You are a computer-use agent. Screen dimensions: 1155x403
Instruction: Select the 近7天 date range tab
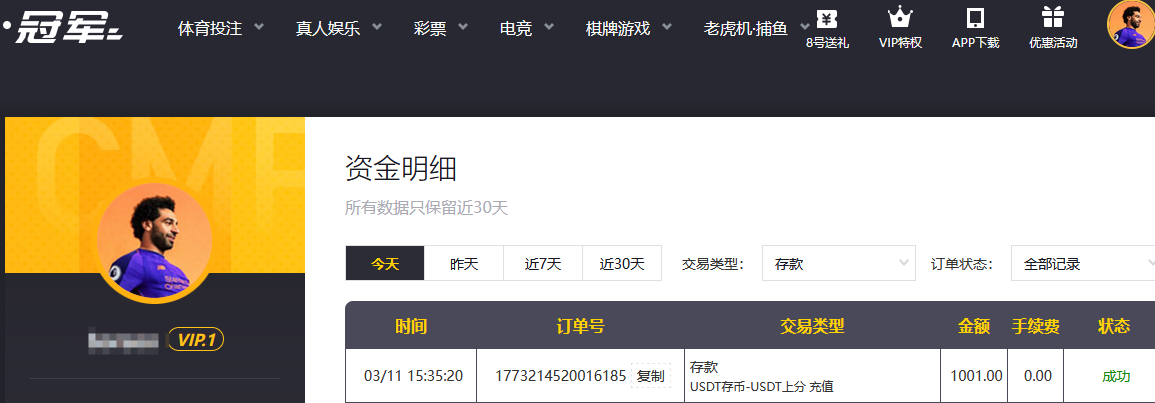(x=543, y=264)
